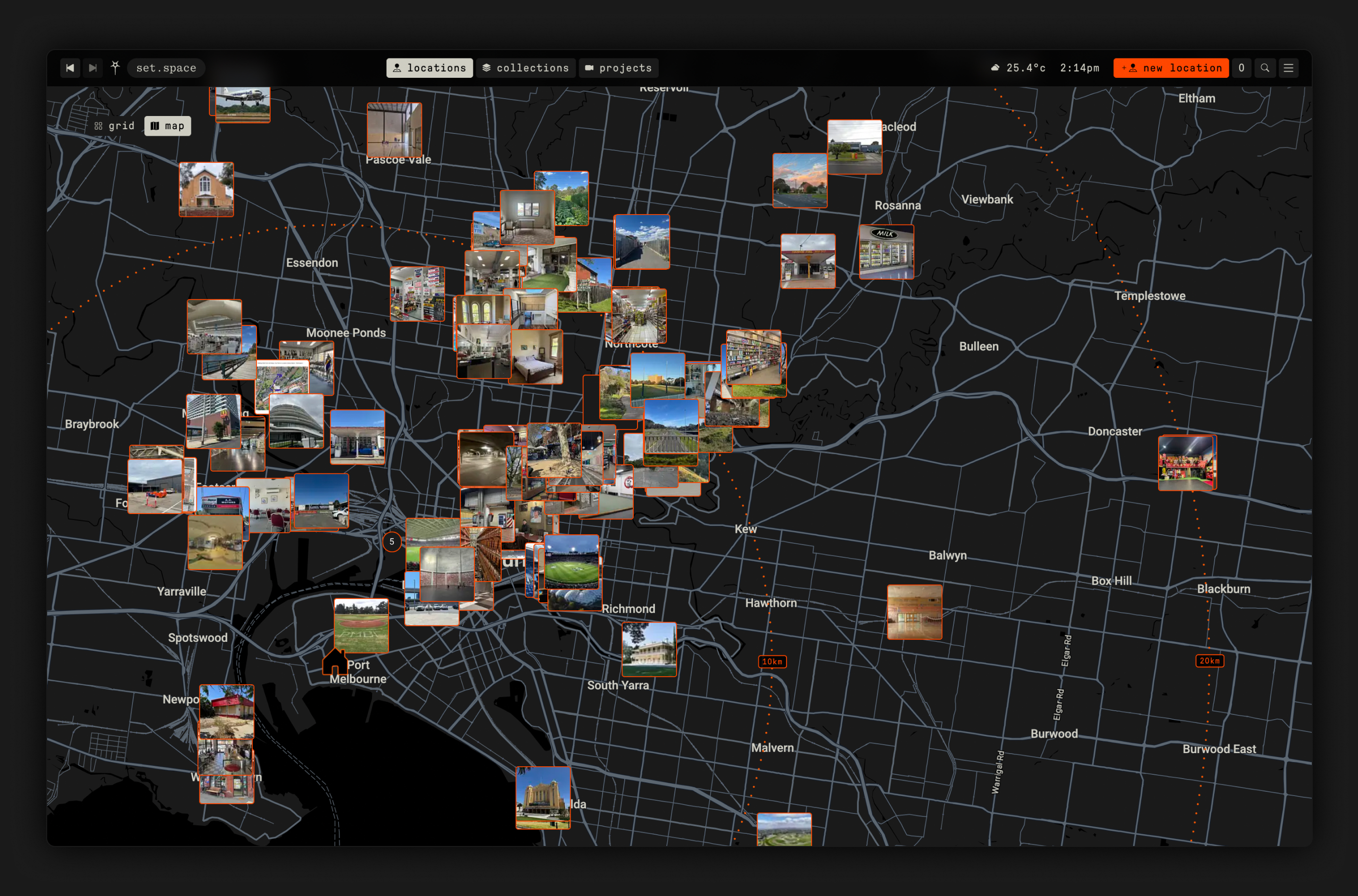Screen dimensions: 1358x896
Task: Click the 20km distance ring label
Action: tap(1209, 661)
